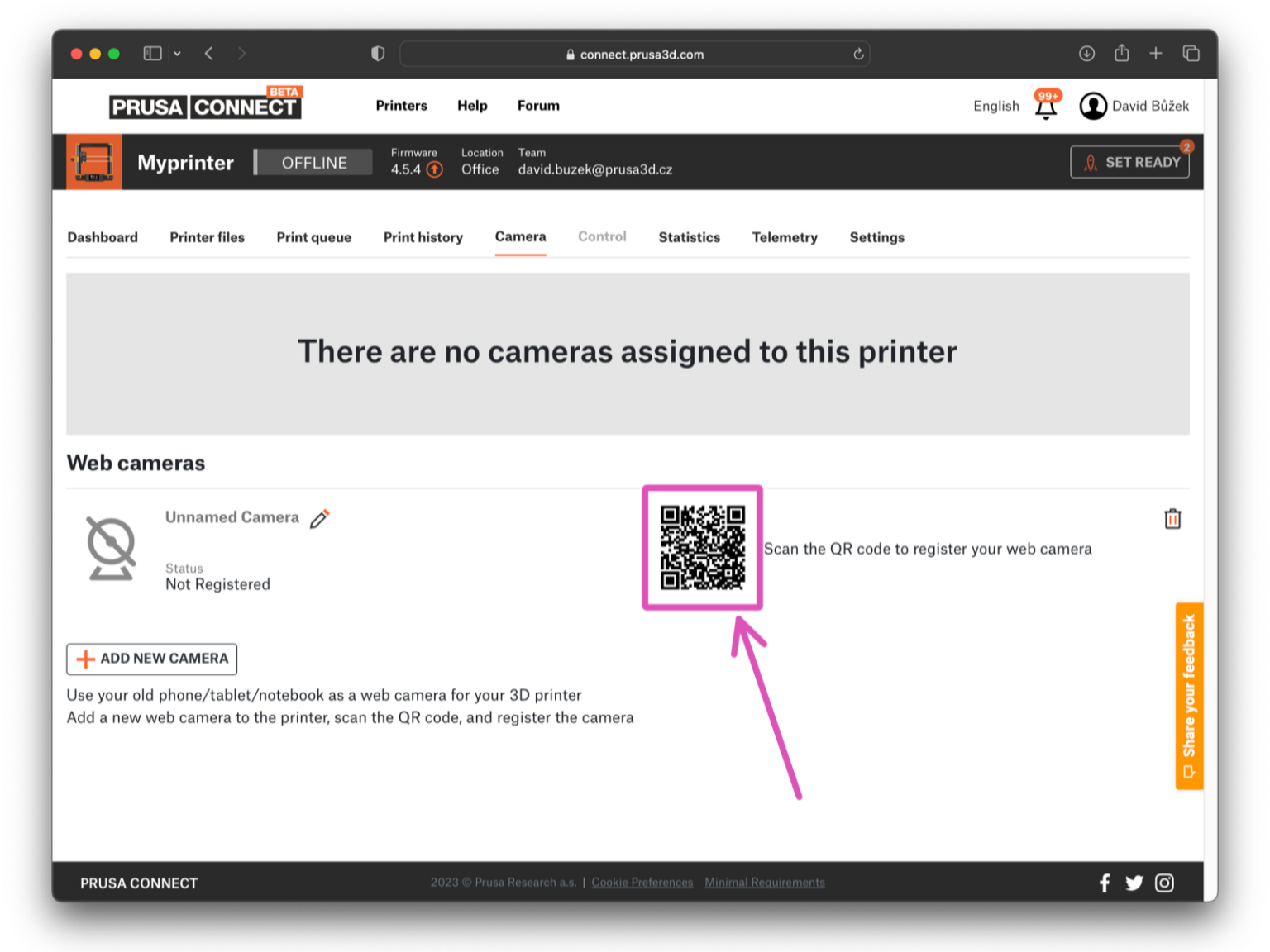Open notifications via the bell icon
Screen dimensions: 1270x952
[x=1045, y=107]
